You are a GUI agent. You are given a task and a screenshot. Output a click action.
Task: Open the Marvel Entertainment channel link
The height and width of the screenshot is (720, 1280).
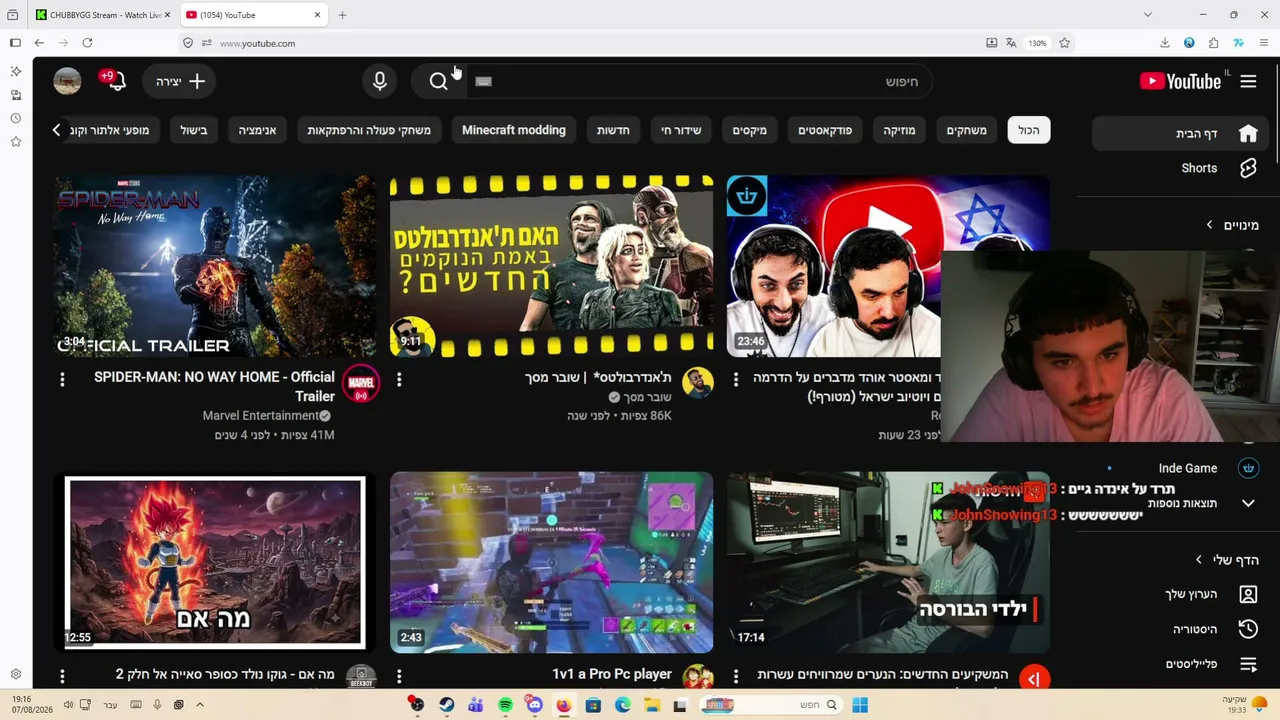tap(261, 416)
